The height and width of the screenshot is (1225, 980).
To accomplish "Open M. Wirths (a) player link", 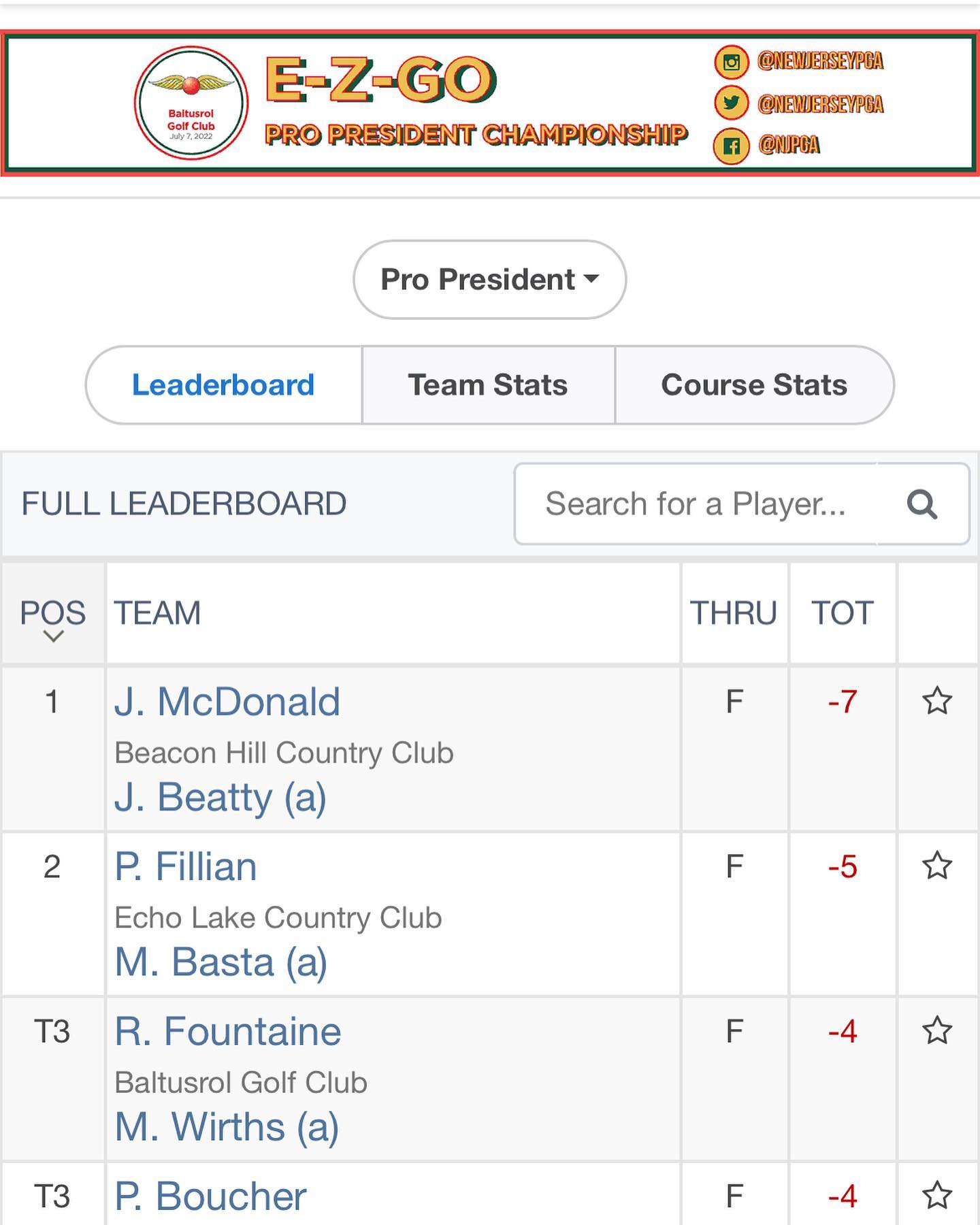I will pyautogui.click(x=227, y=1127).
